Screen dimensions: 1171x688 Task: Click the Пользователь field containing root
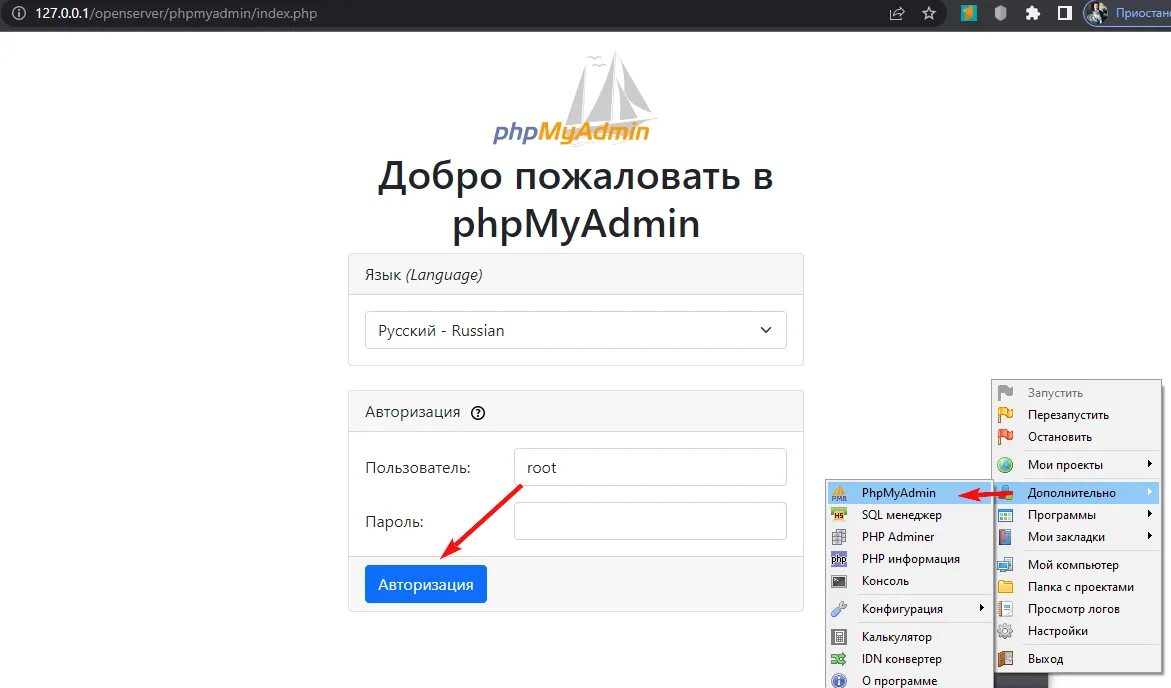point(650,467)
